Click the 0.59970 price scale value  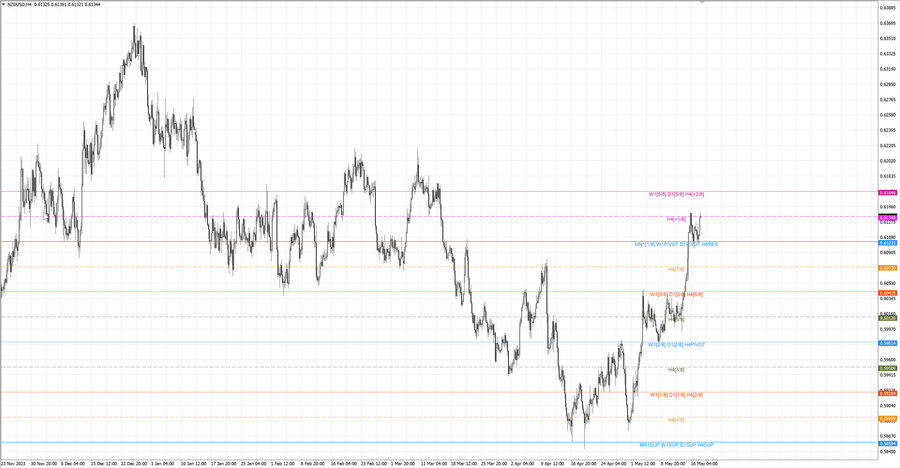pos(888,329)
